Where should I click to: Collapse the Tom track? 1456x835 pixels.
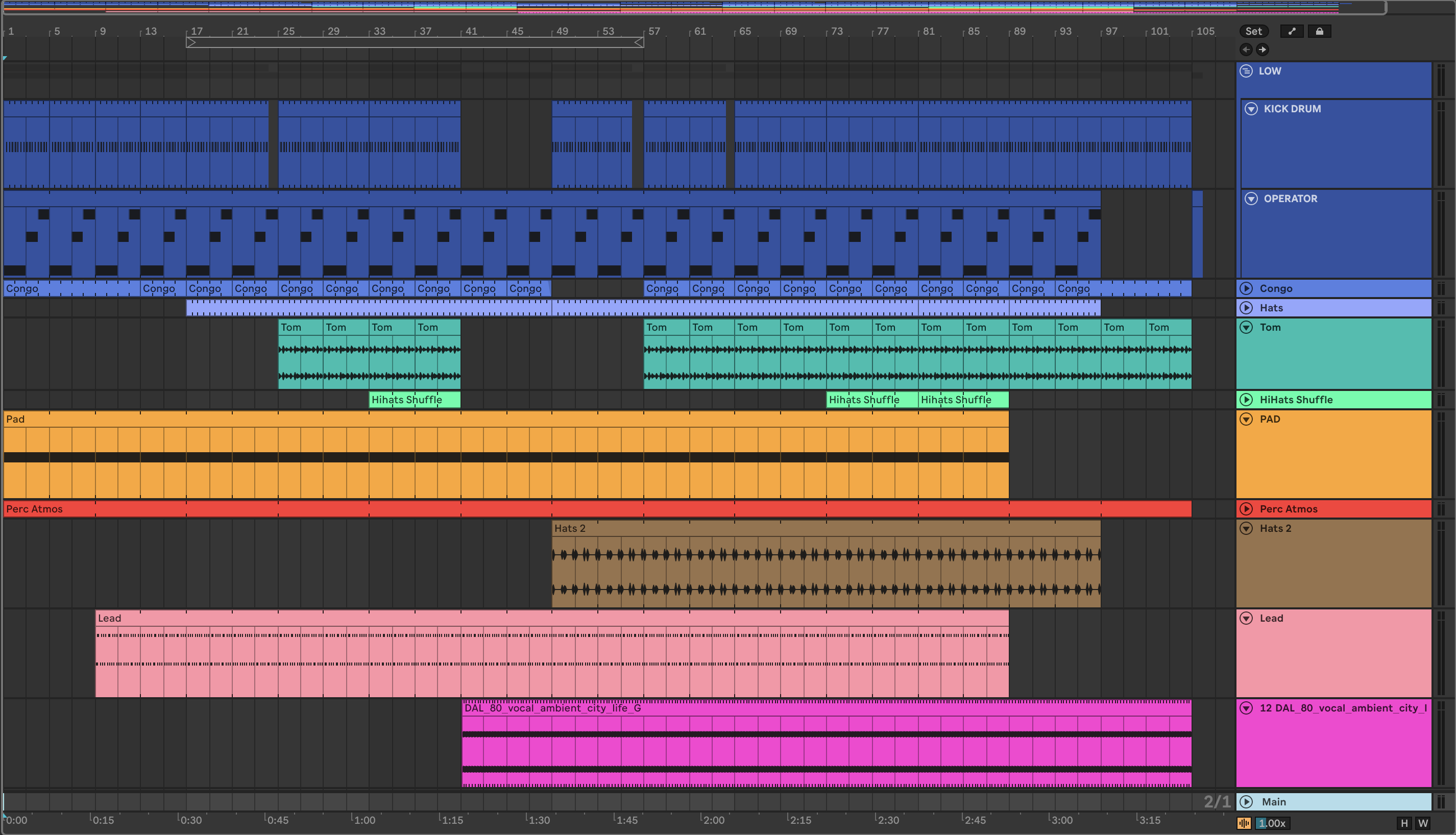pos(1246,328)
